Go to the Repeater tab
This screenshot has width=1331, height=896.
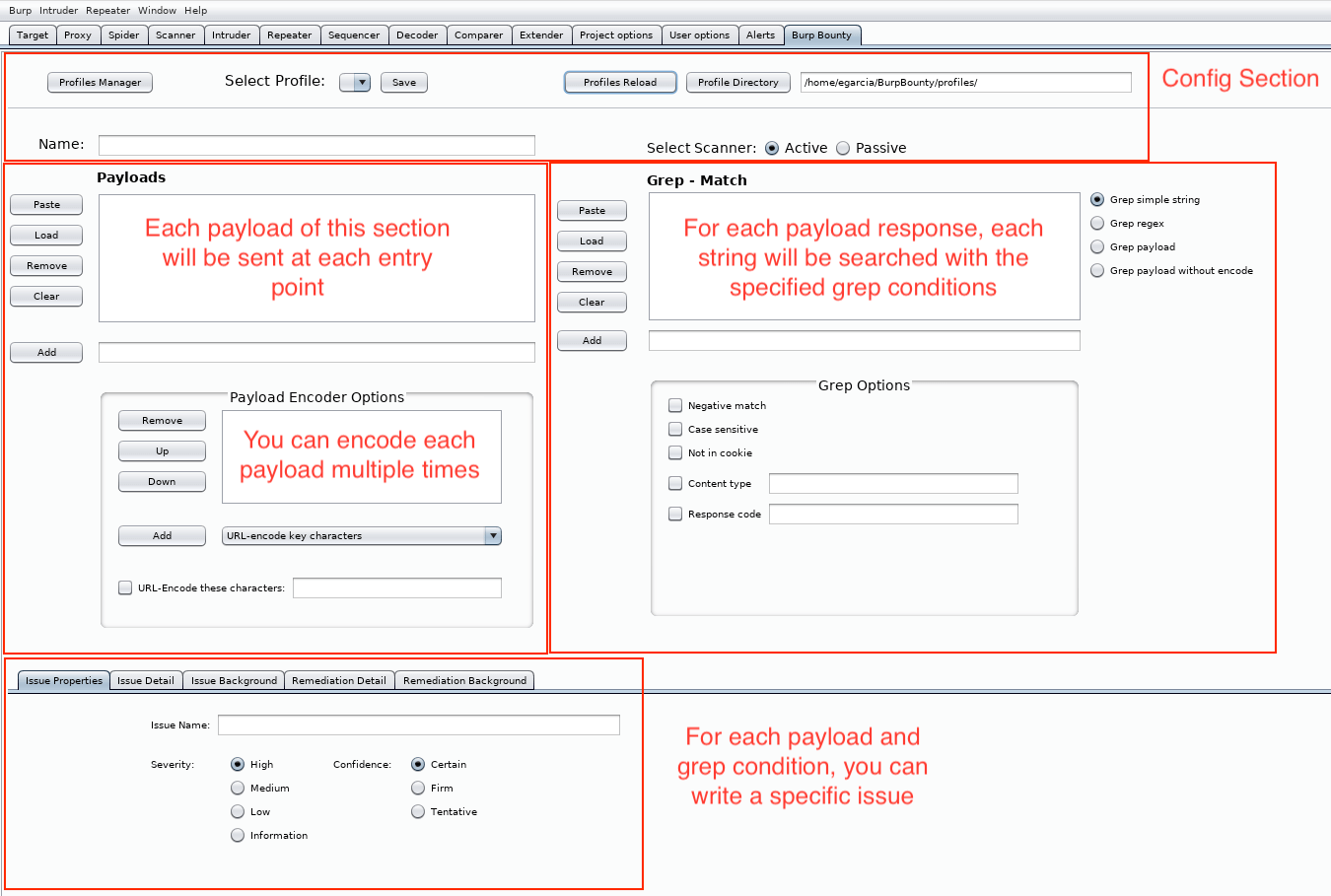pyautogui.click(x=289, y=34)
